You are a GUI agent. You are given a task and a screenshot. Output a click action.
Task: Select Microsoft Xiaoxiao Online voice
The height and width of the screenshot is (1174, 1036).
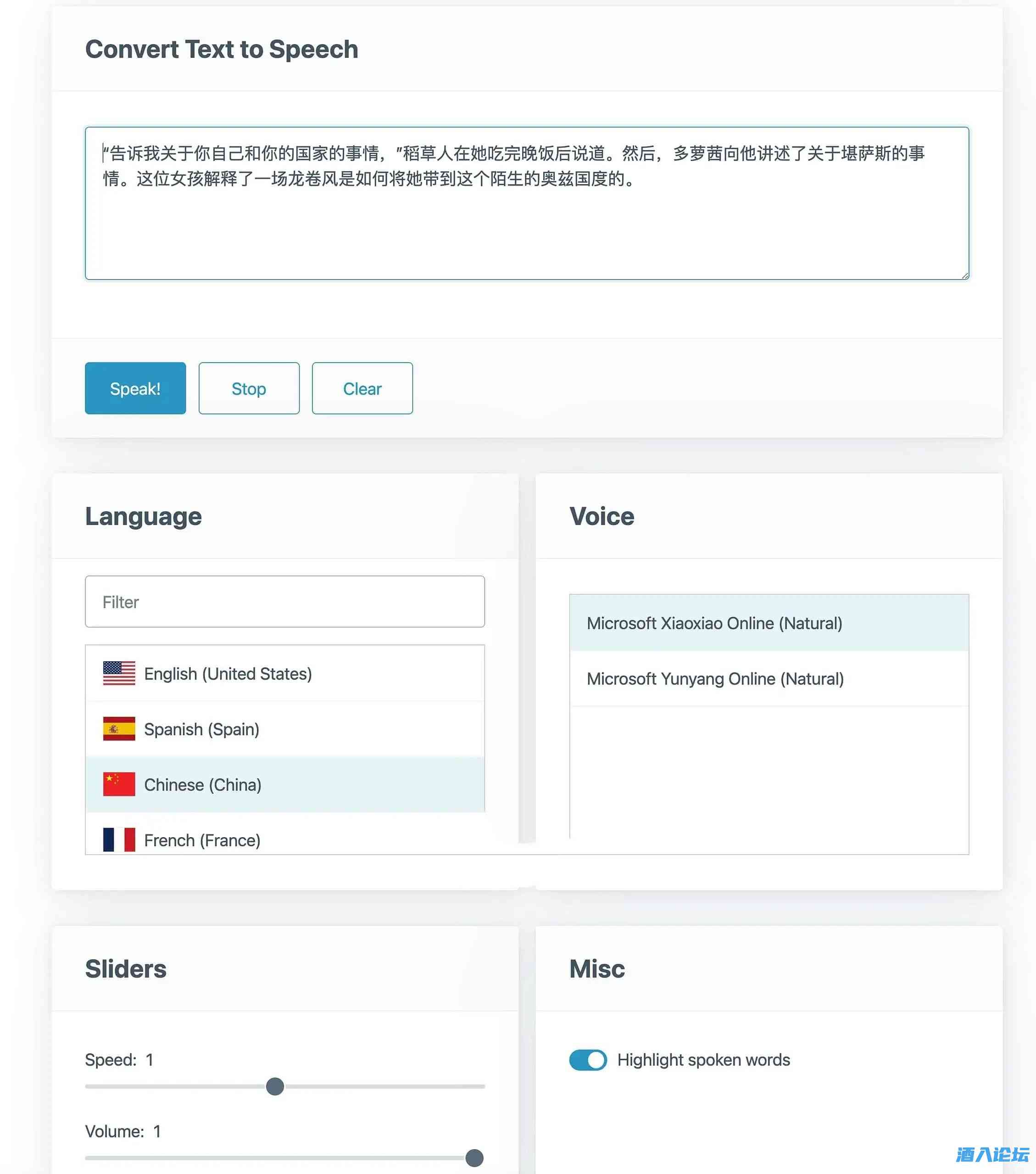[x=714, y=623]
